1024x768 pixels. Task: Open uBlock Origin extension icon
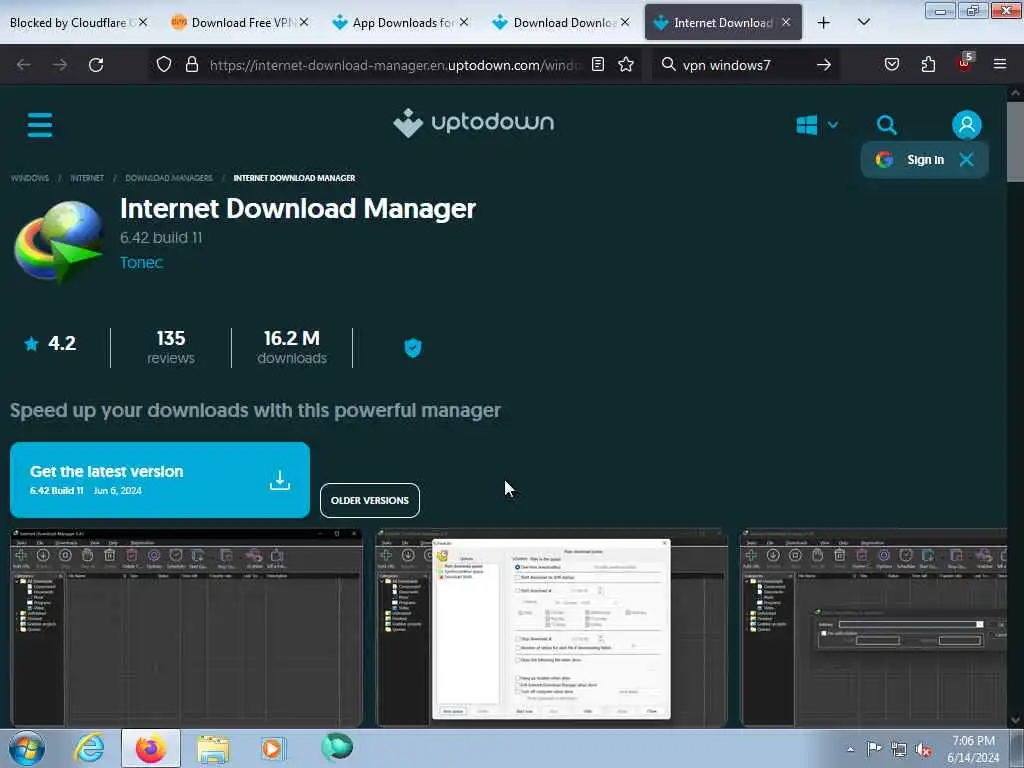click(x=965, y=63)
